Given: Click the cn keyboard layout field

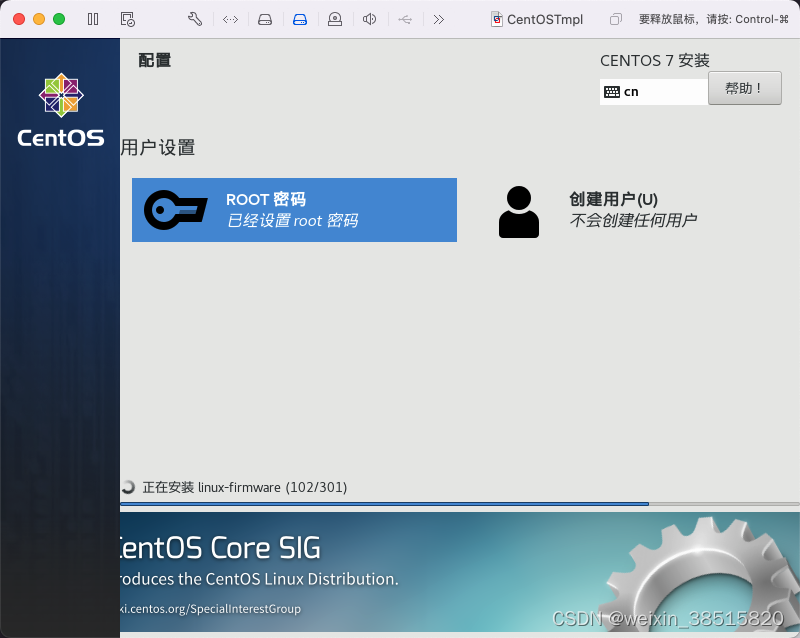Looking at the screenshot, I should pos(654,92).
